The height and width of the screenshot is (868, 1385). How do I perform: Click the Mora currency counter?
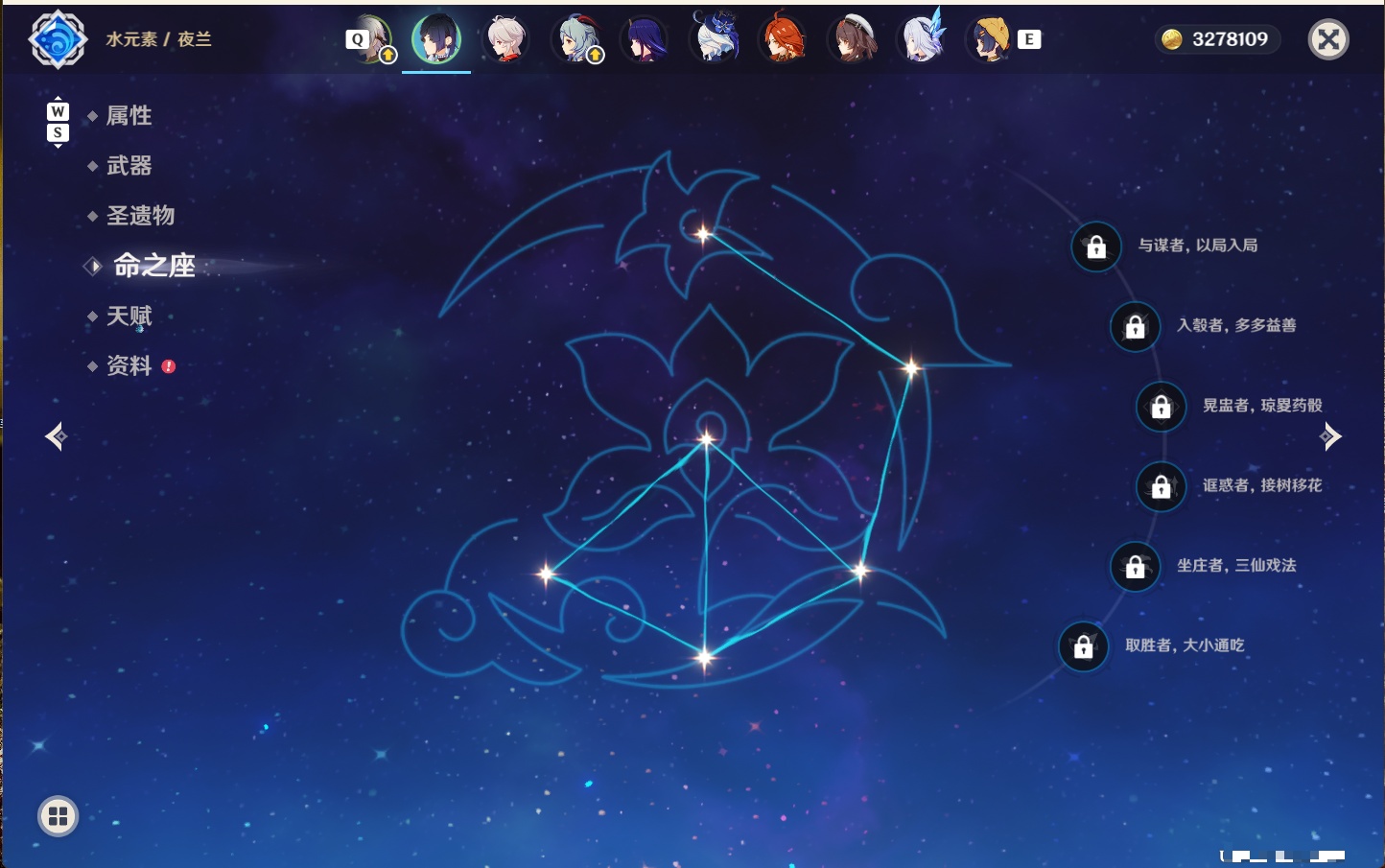click(1216, 39)
